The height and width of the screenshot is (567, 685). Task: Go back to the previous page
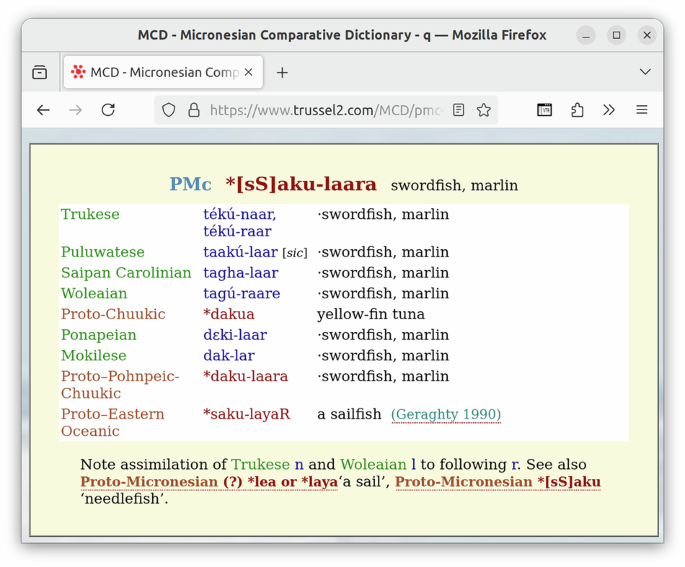[x=43, y=110]
